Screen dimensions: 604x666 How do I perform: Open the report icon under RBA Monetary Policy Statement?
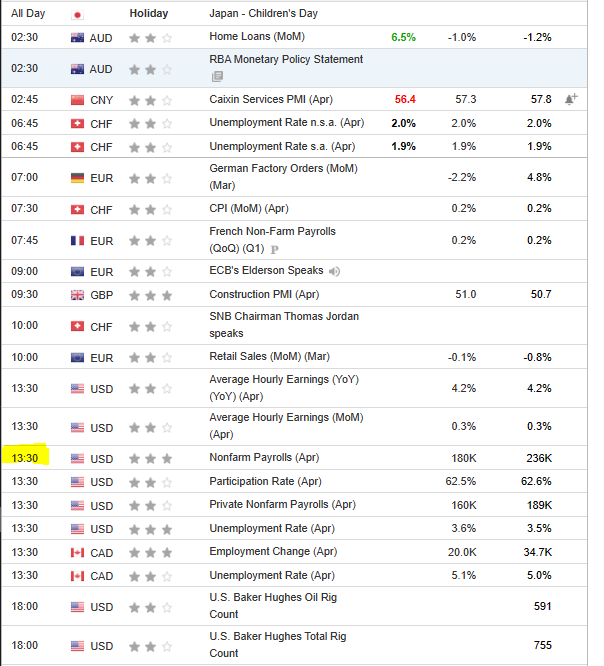coord(217,76)
